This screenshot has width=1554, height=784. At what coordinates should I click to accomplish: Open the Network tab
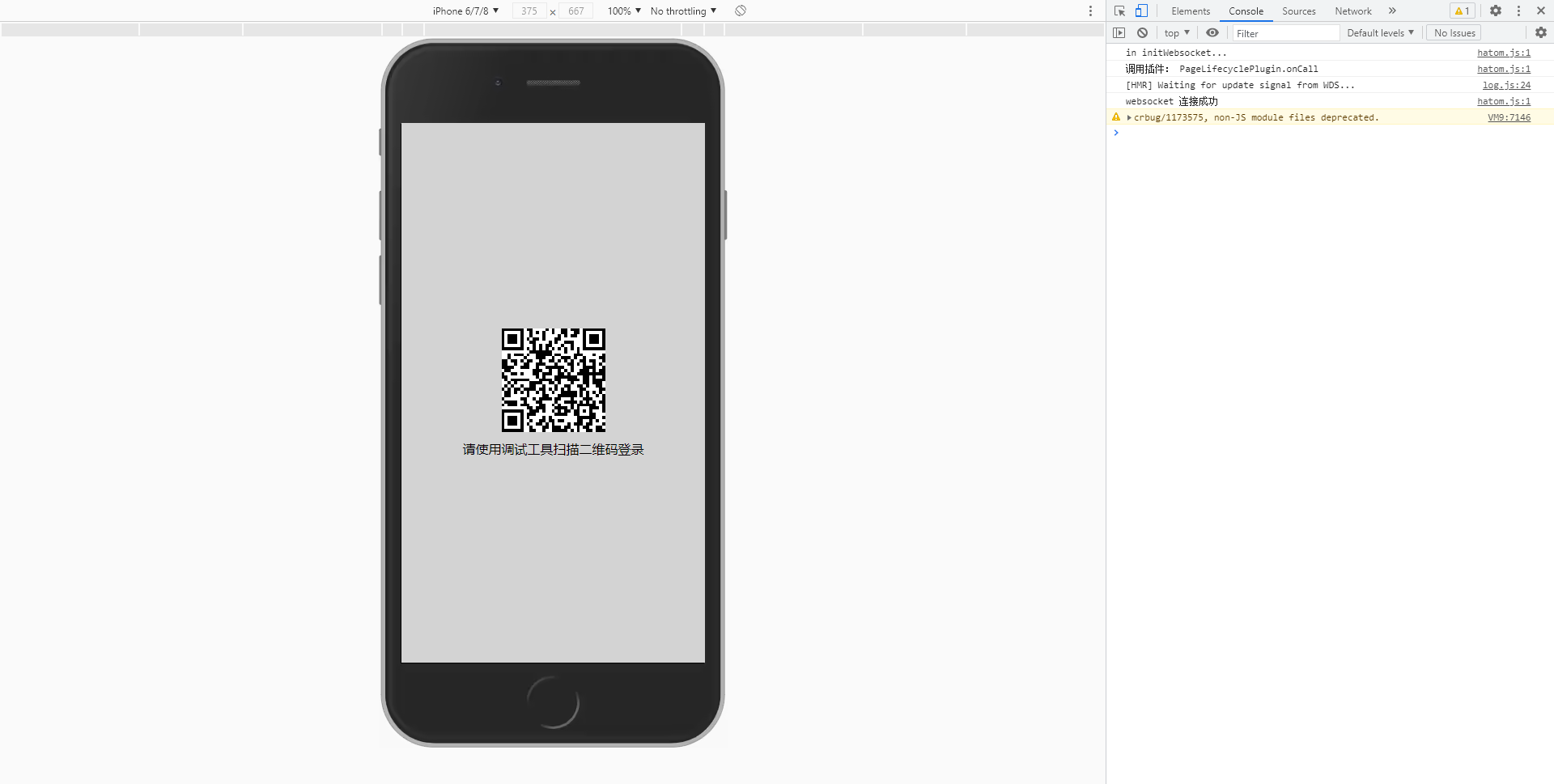click(x=1353, y=11)
